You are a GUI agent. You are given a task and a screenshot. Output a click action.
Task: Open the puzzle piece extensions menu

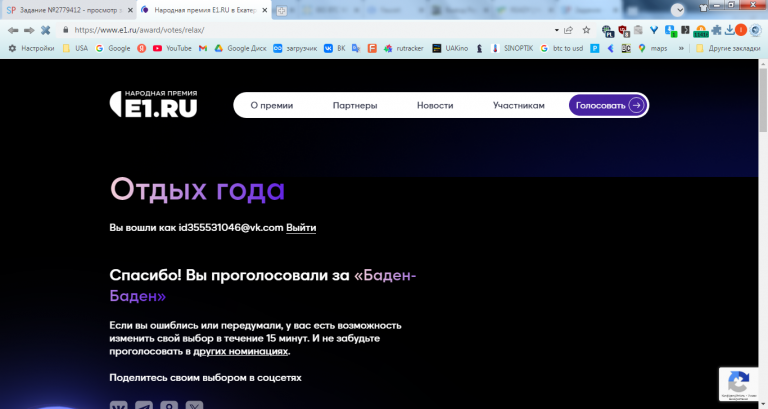point(717,30)
